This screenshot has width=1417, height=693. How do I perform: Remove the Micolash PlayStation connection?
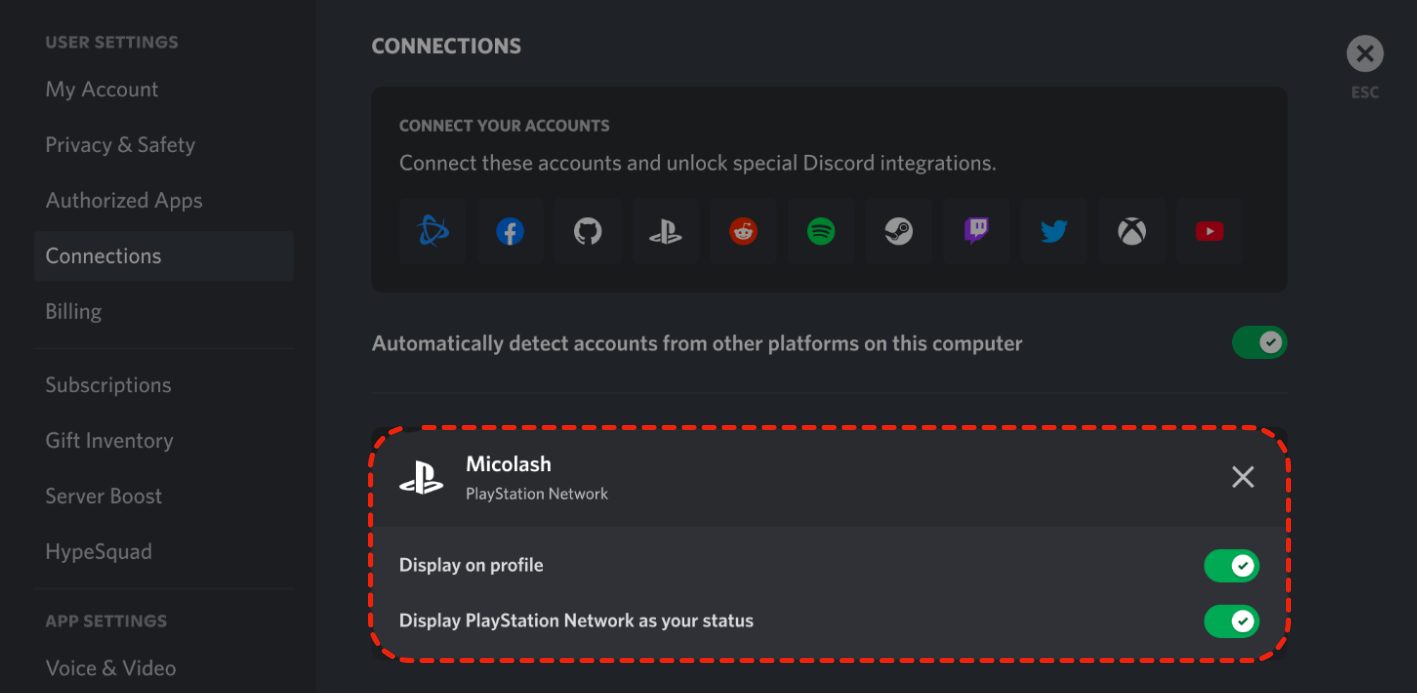pos(1242,477)
